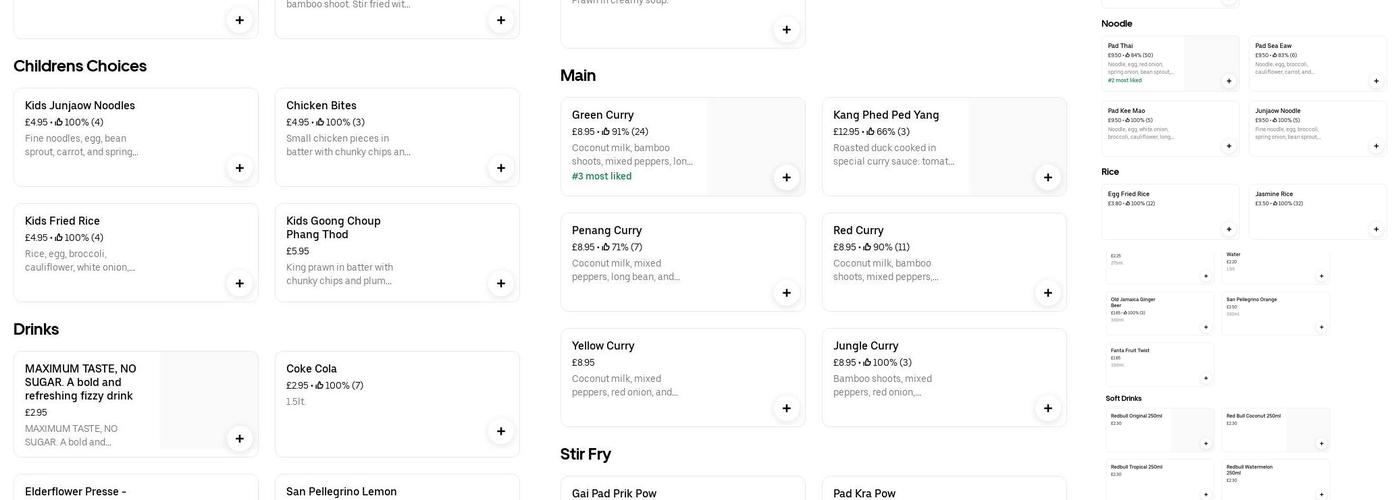Add Kang Phed Ped Yang to order
Viewport: 1400px width, 500px height.
(x=1048, y=177)
